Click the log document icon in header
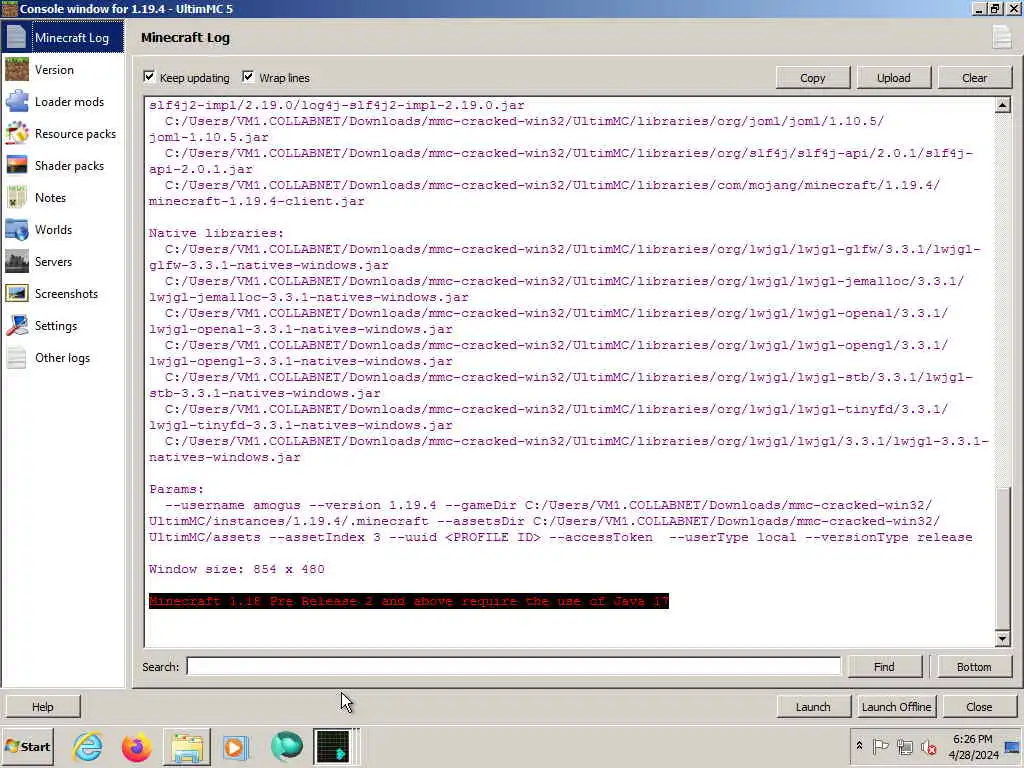 1001,37
